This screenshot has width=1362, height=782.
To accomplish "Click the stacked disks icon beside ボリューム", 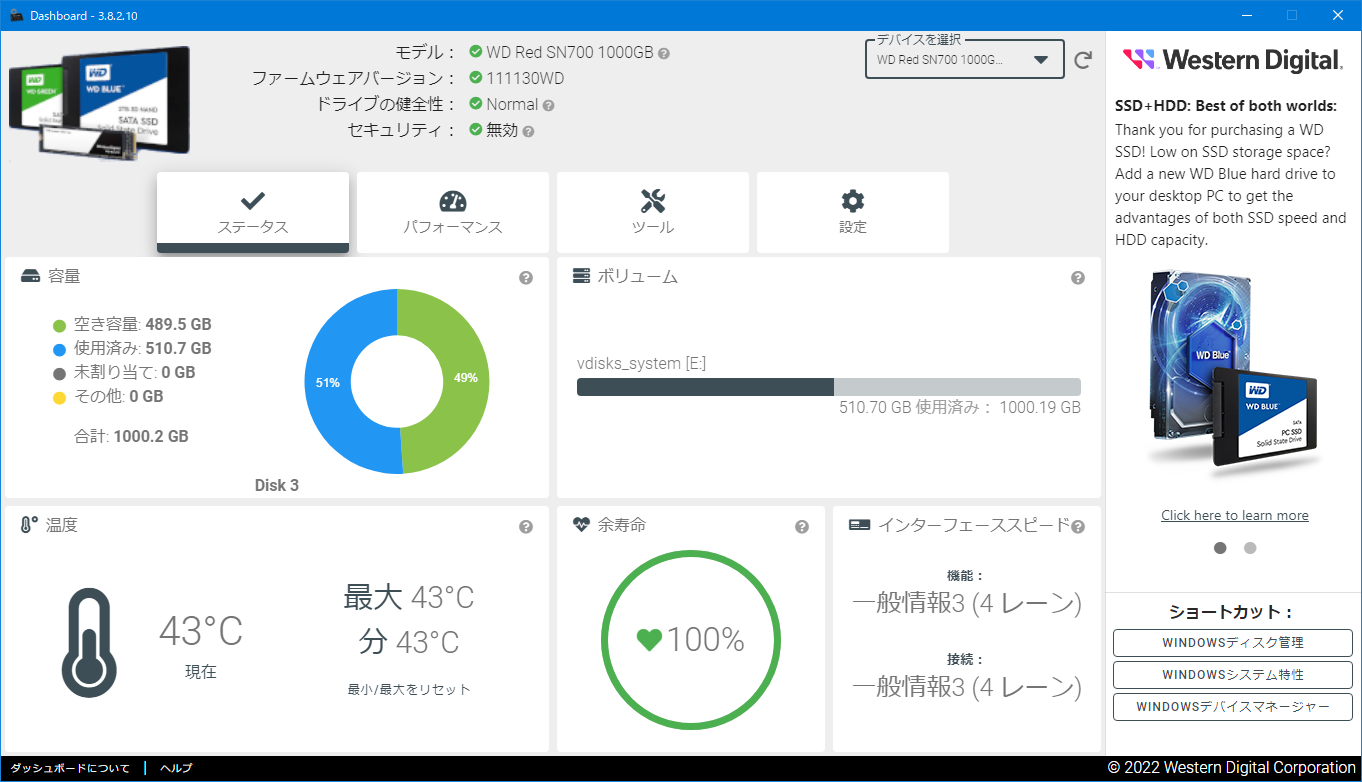I will click(581, 276).
